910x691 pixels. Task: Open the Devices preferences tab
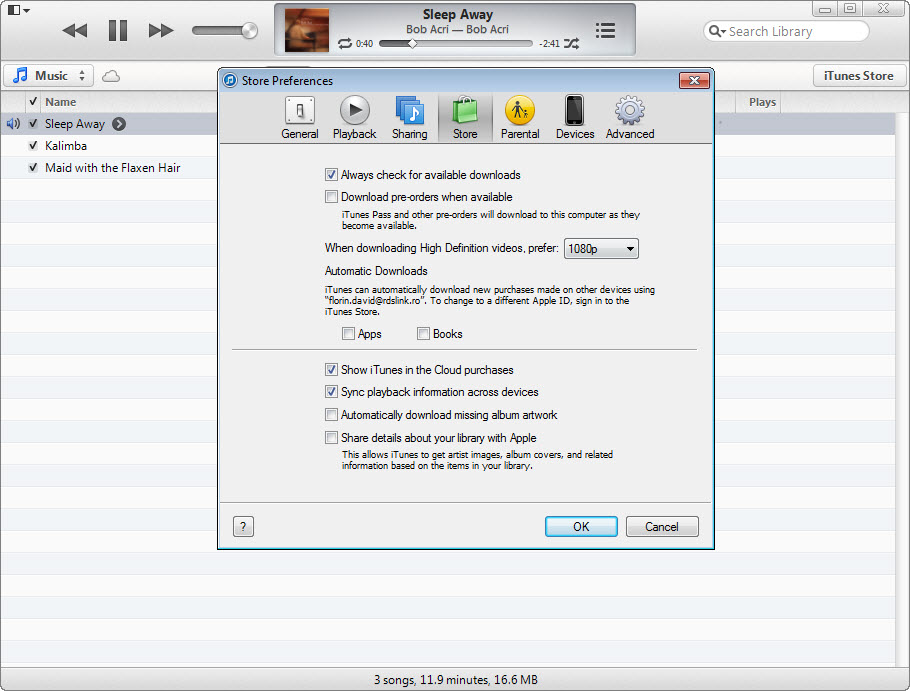coord(575,118)
